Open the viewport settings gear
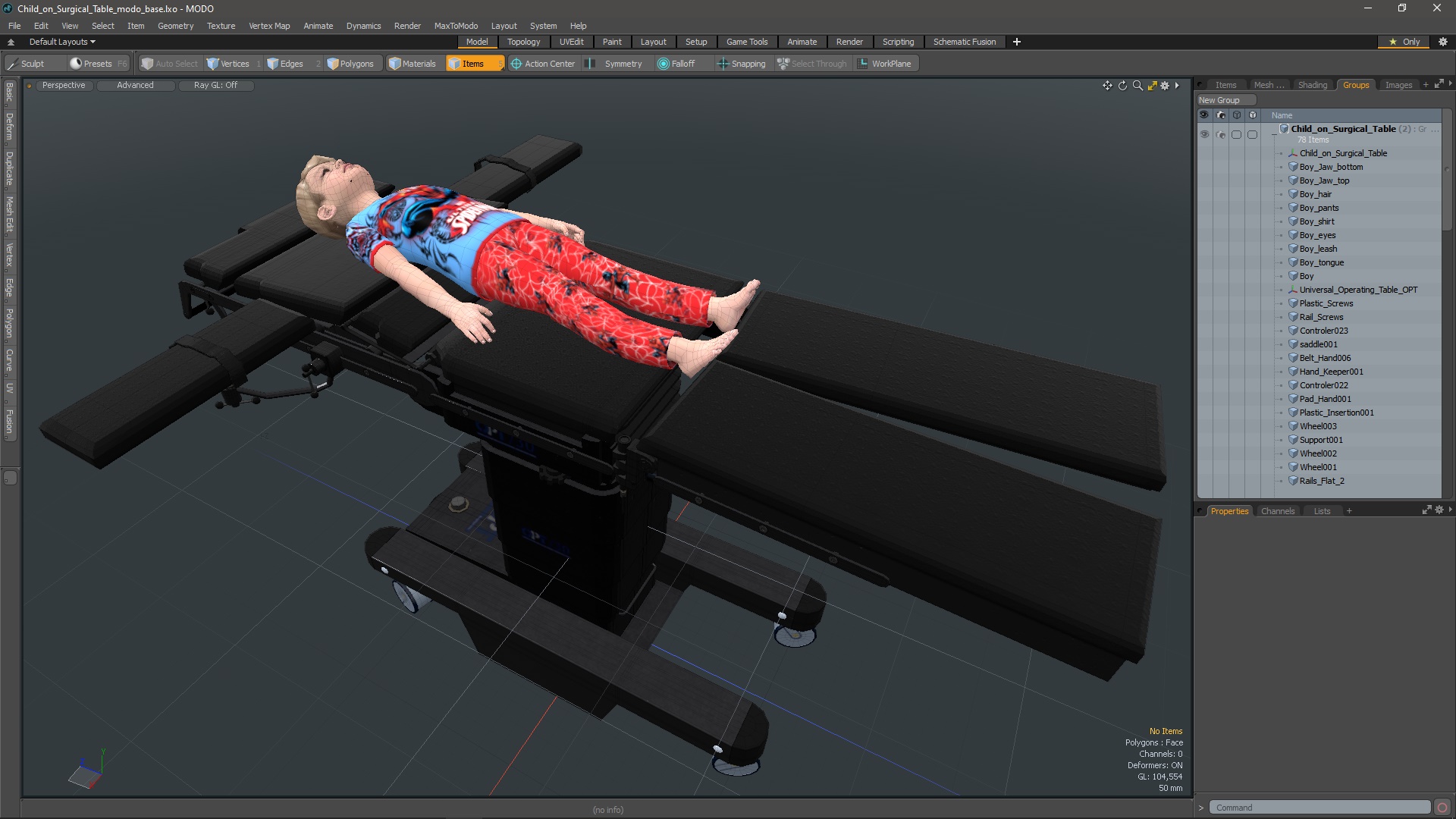Viewport: 1456px width, 819px height. point(1165,86)
